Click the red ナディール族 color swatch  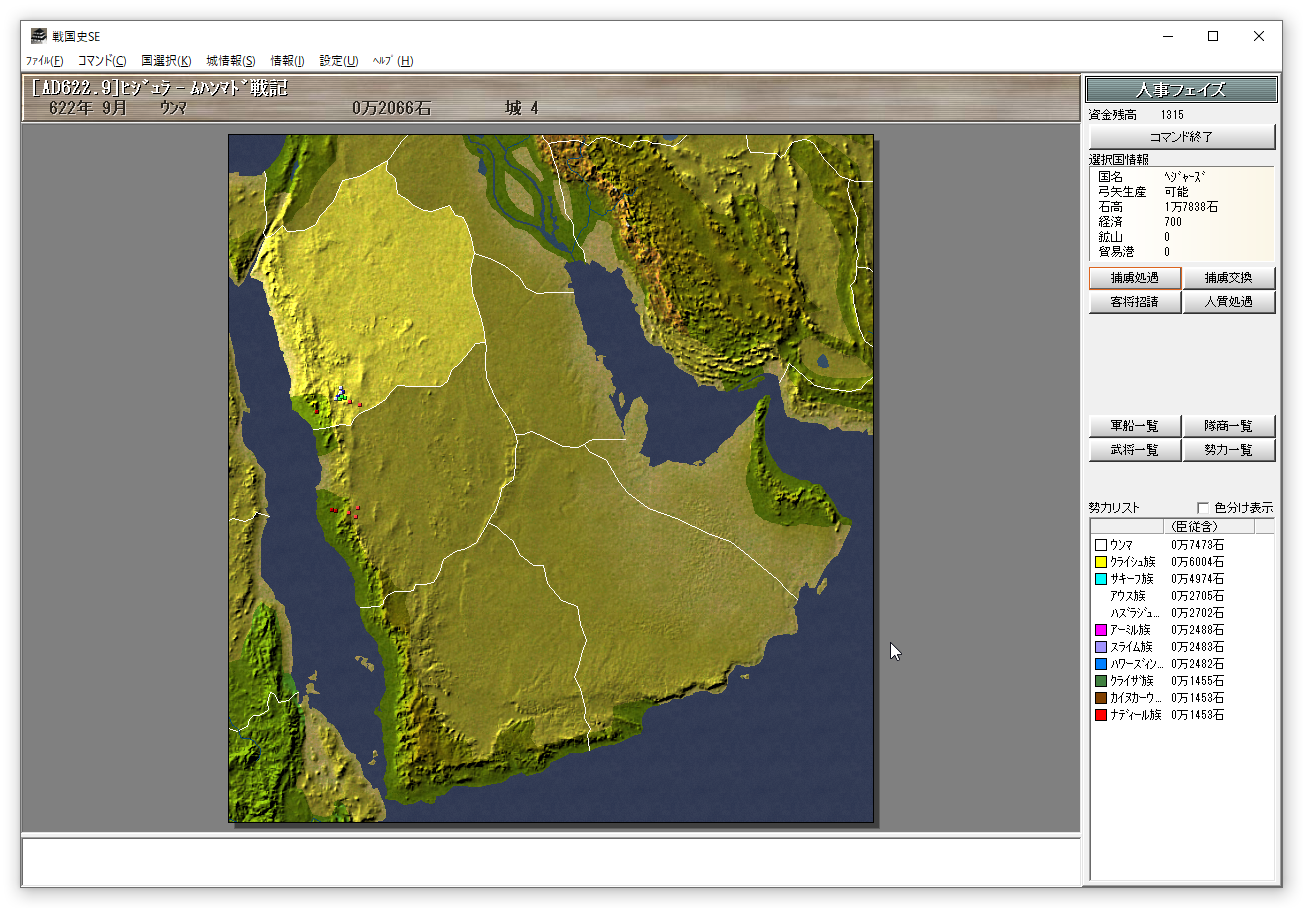pos(1101,715)
